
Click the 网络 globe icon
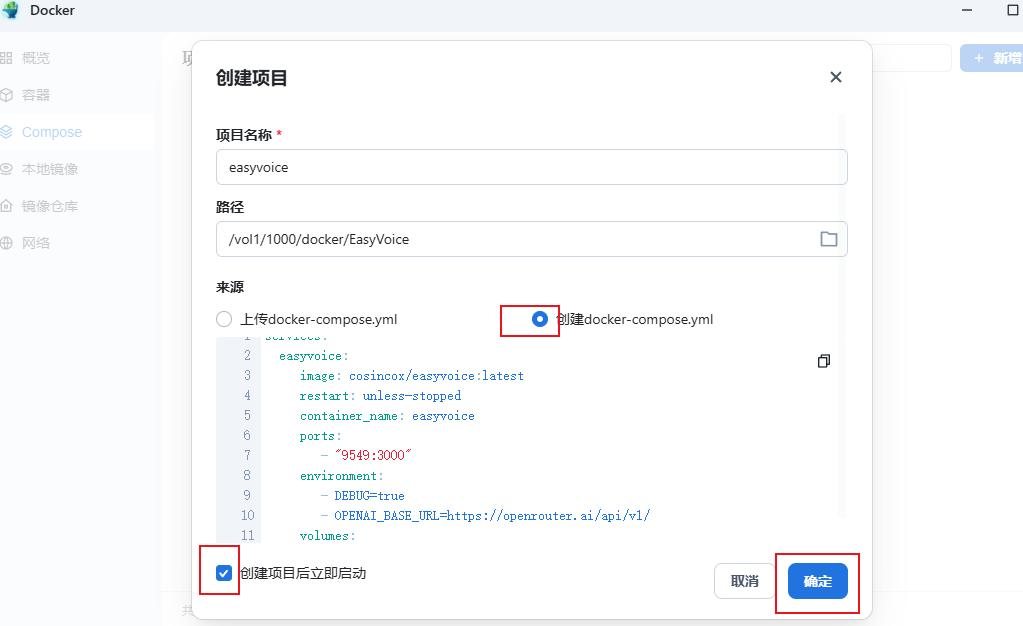tap(6, 243)
